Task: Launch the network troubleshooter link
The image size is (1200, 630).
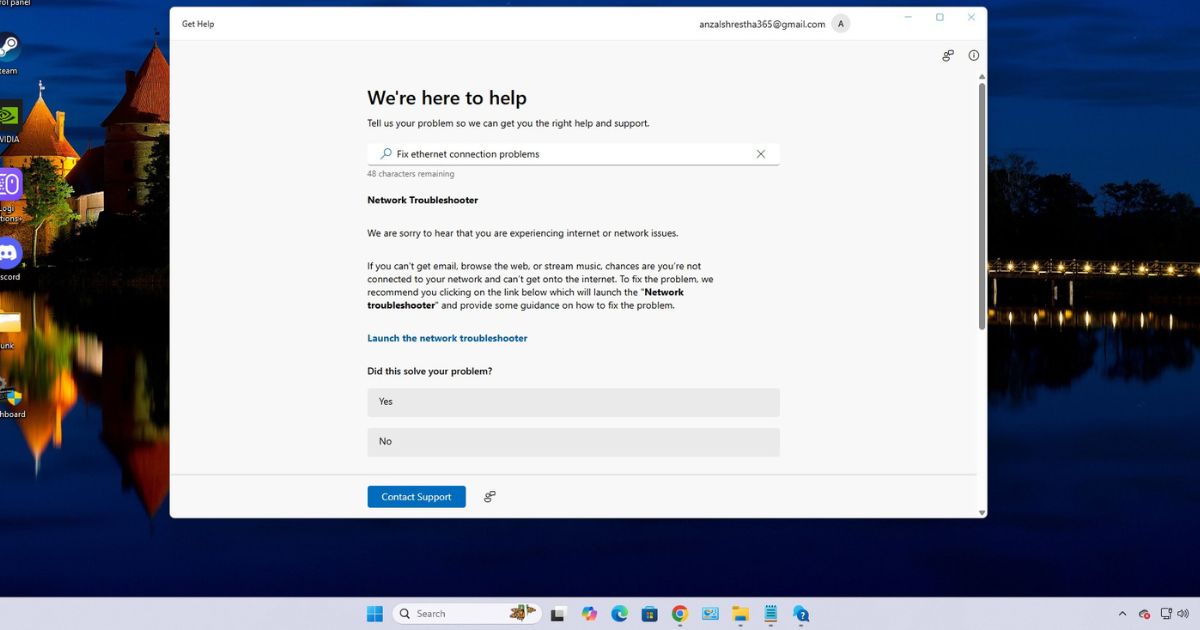Action: coord(447,338)
